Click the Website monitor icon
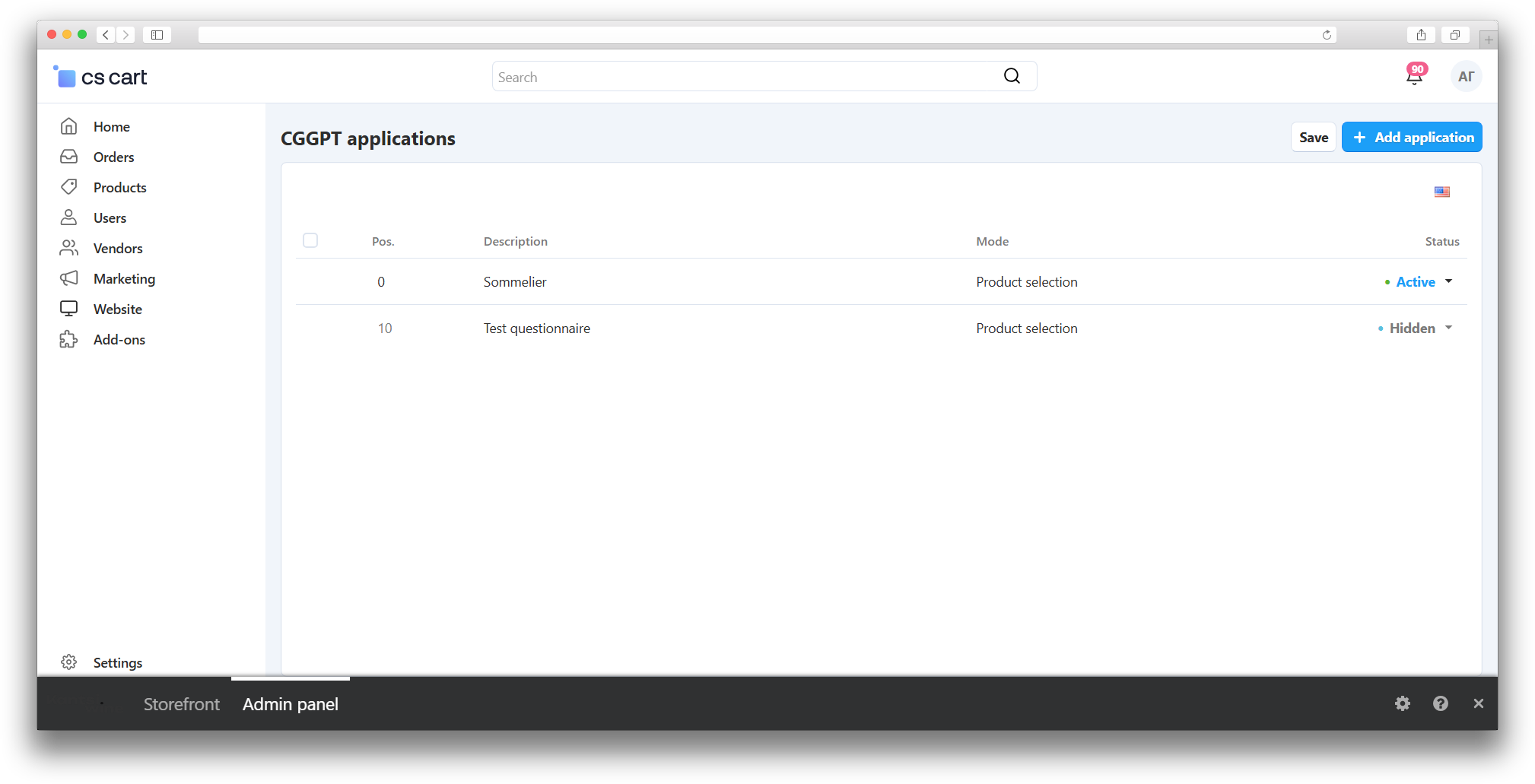Viewport: 1535px width, 784px height. click(x=69, y=309)
